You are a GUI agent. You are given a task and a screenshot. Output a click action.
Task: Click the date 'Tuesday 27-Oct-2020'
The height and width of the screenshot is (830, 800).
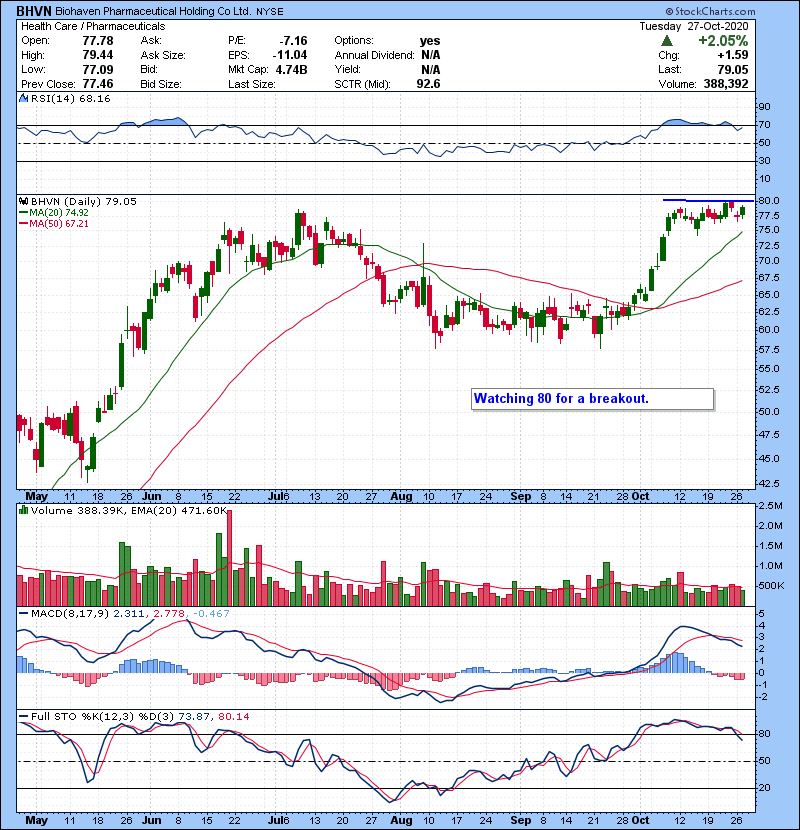694,26
